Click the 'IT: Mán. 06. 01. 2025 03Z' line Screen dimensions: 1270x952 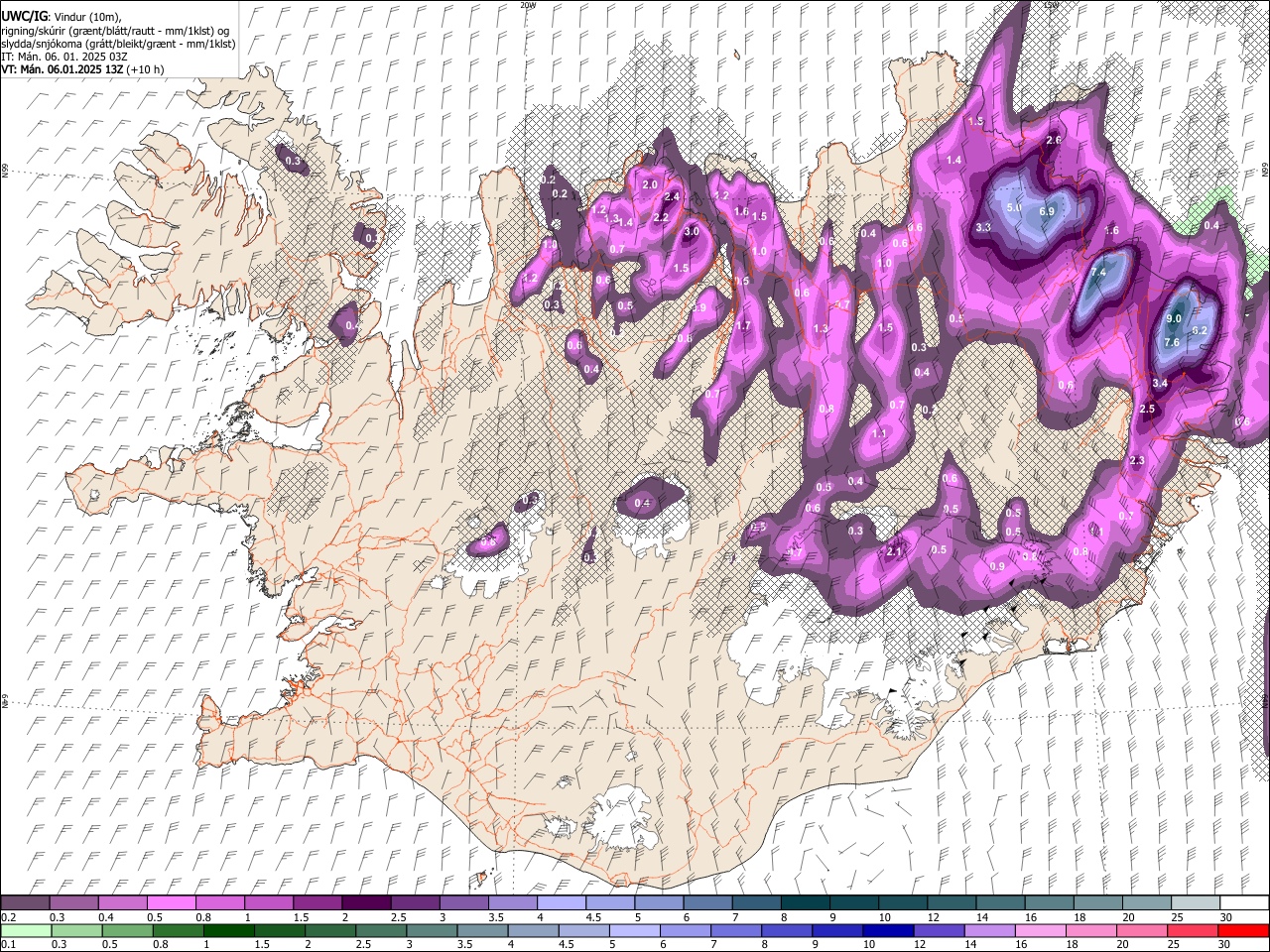tap(63, 57)
